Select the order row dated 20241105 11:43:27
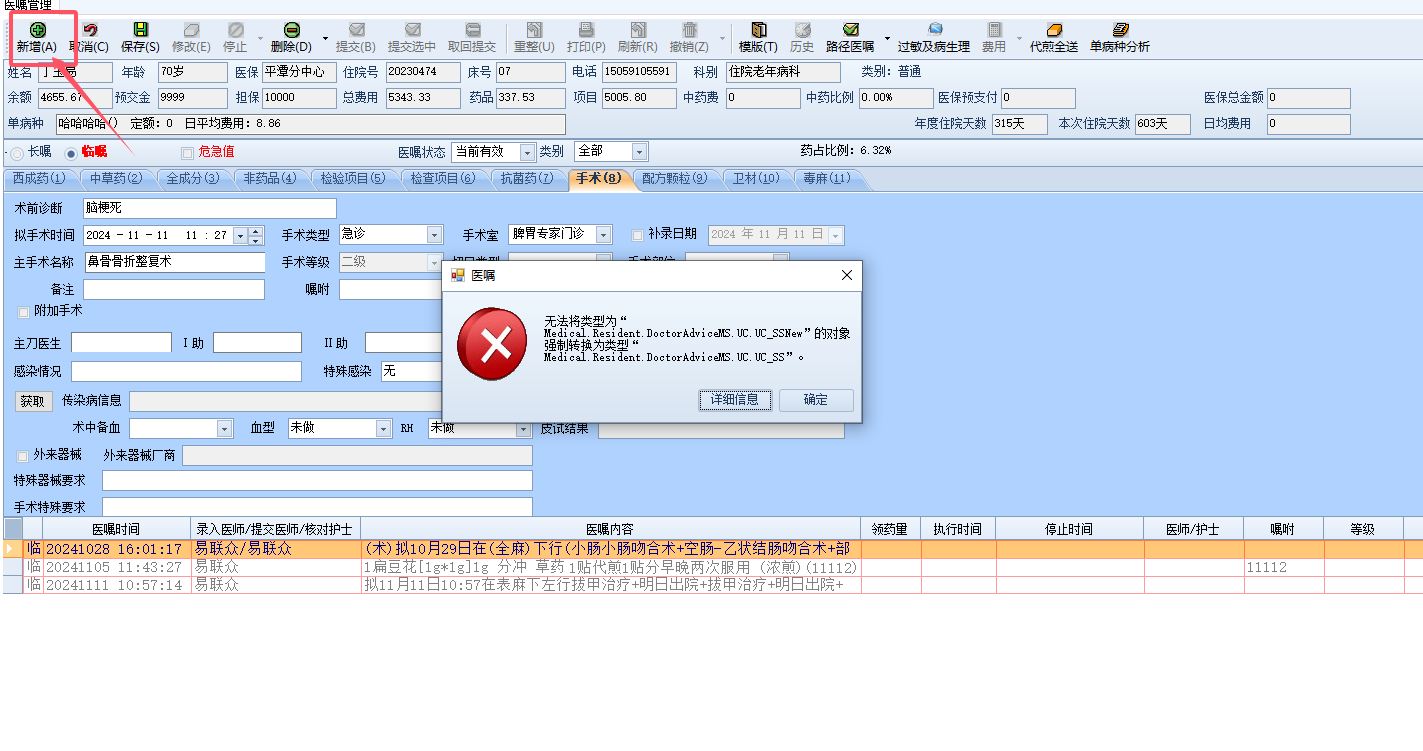 click(x=713, y=567)
